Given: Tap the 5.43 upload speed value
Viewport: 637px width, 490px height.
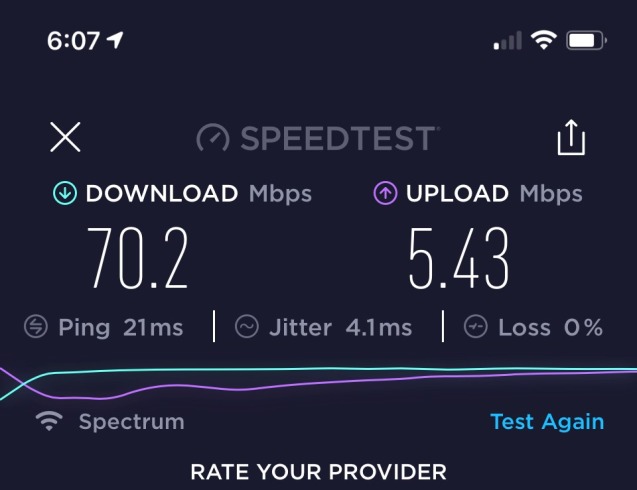Looking at the screenshot, I should pyautogui.click(x=458, y=258).
